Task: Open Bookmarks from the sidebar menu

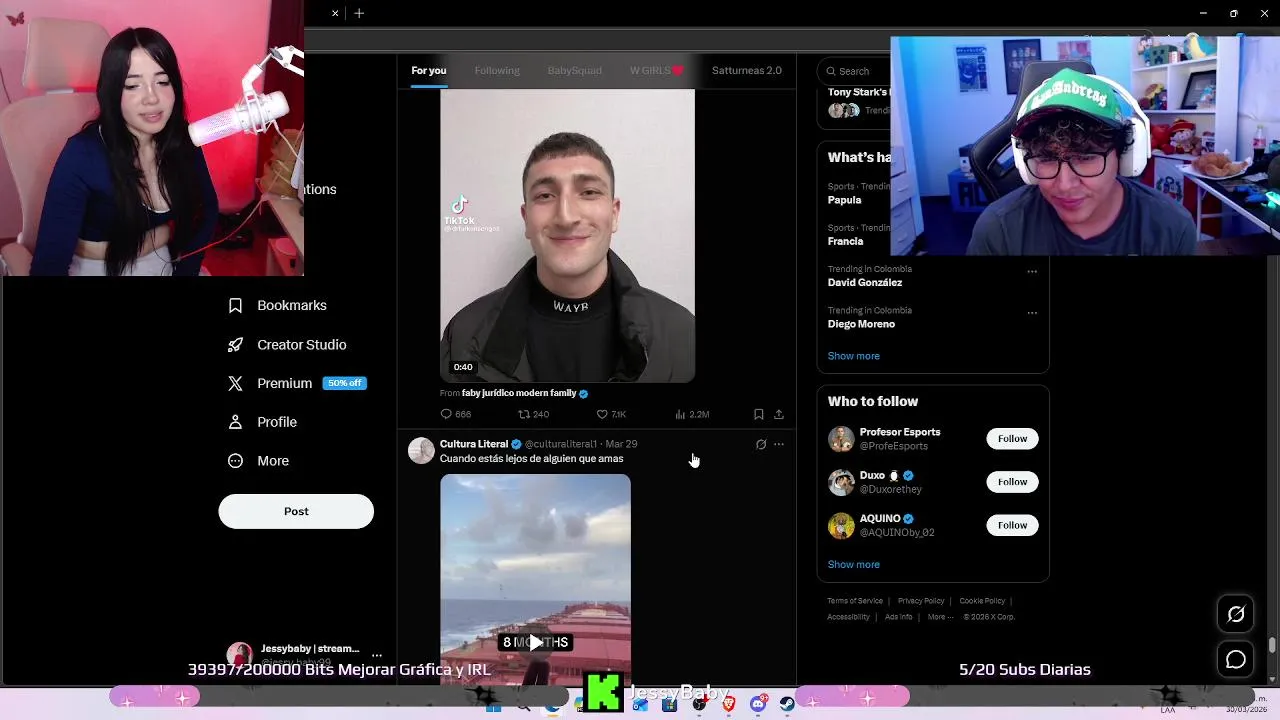Action: click(278, 306)
